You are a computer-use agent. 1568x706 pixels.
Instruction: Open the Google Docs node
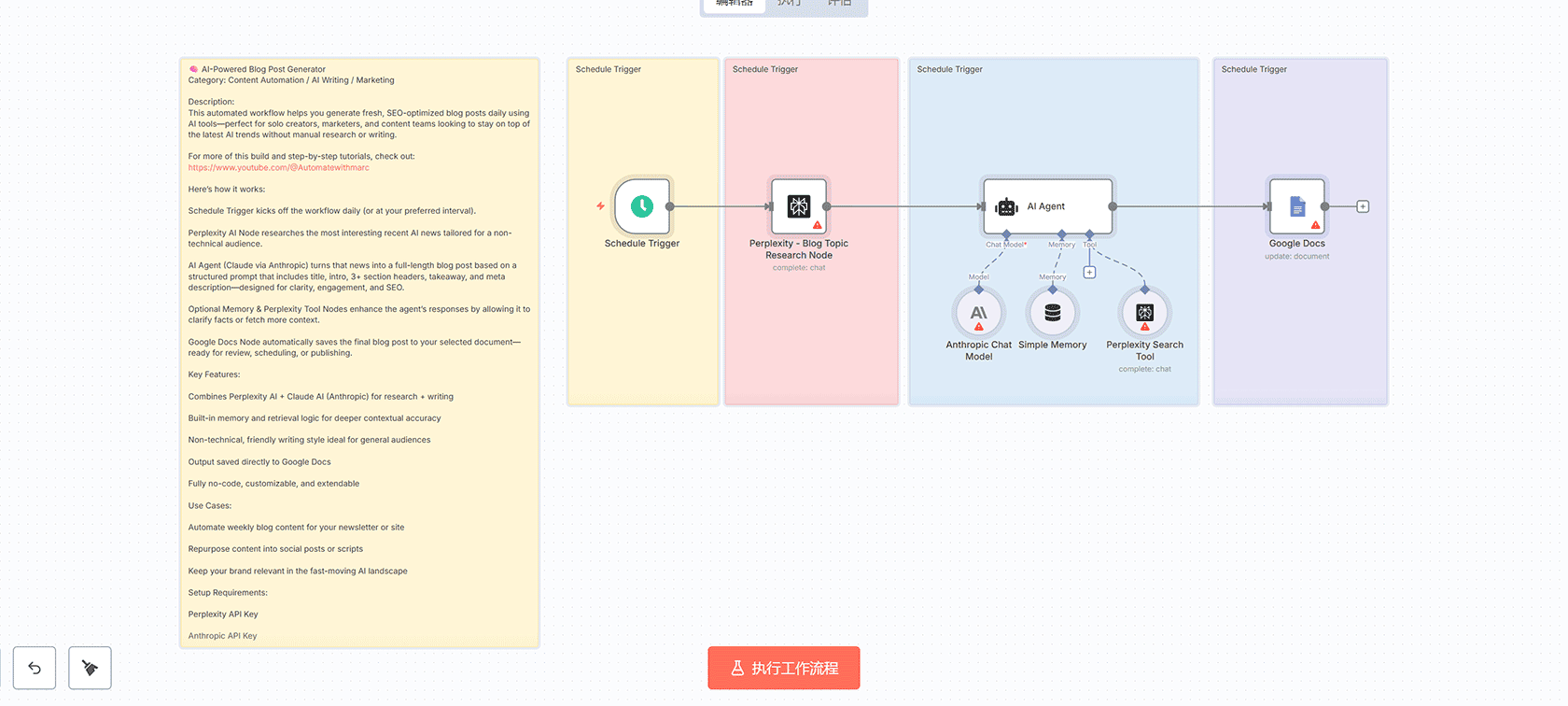point(1296,206)
